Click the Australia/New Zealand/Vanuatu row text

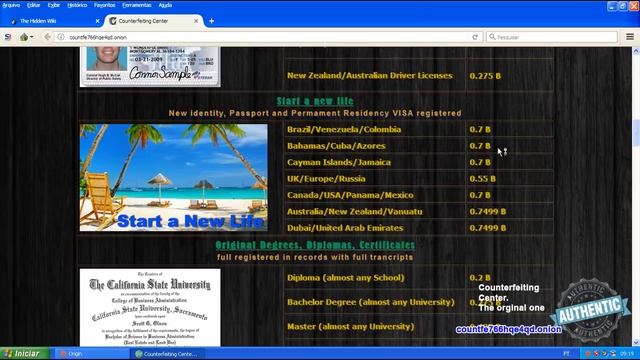(354, 211)
